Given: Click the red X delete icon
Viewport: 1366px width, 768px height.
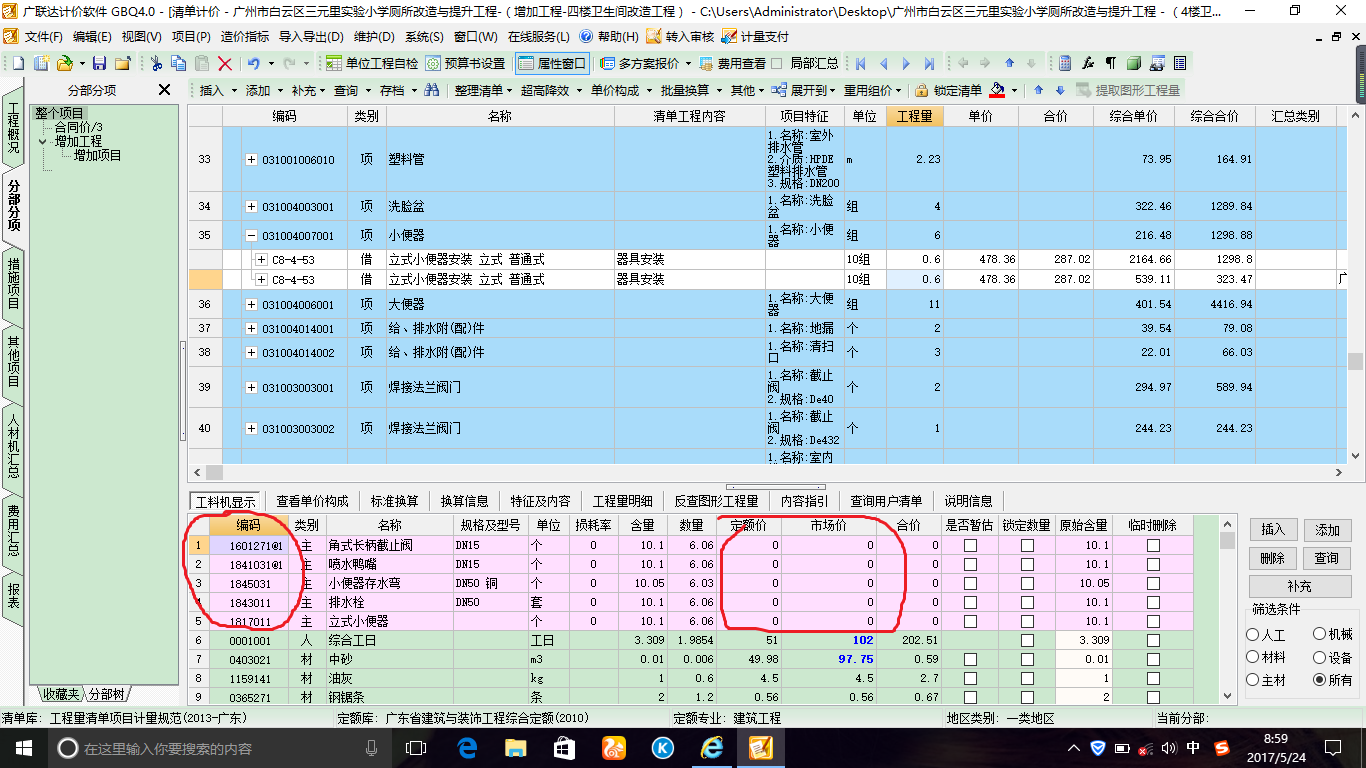Looking at the screenshot, I should click(225, 63).
